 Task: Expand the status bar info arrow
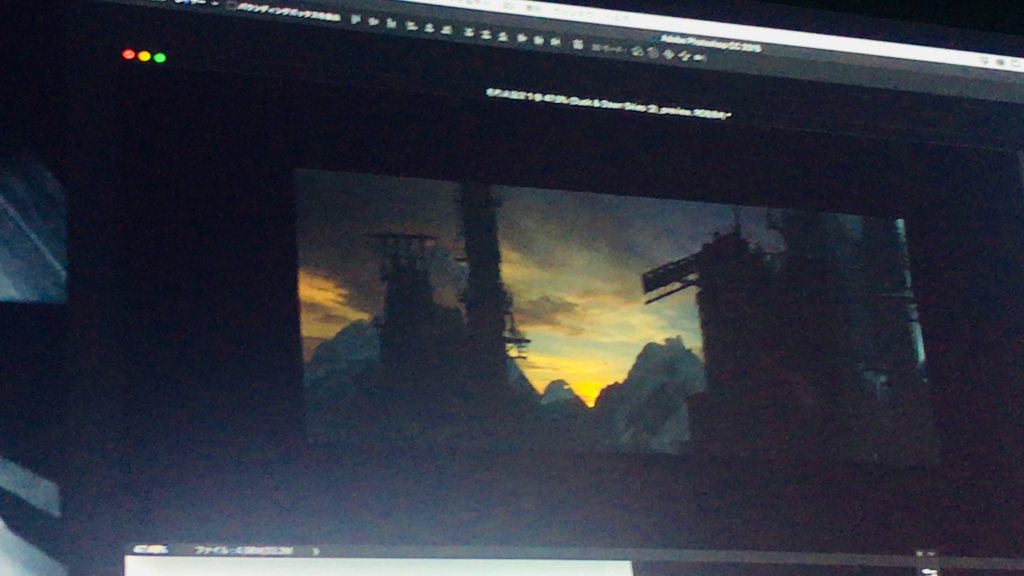pyautogui.click(x=316, y=551)
